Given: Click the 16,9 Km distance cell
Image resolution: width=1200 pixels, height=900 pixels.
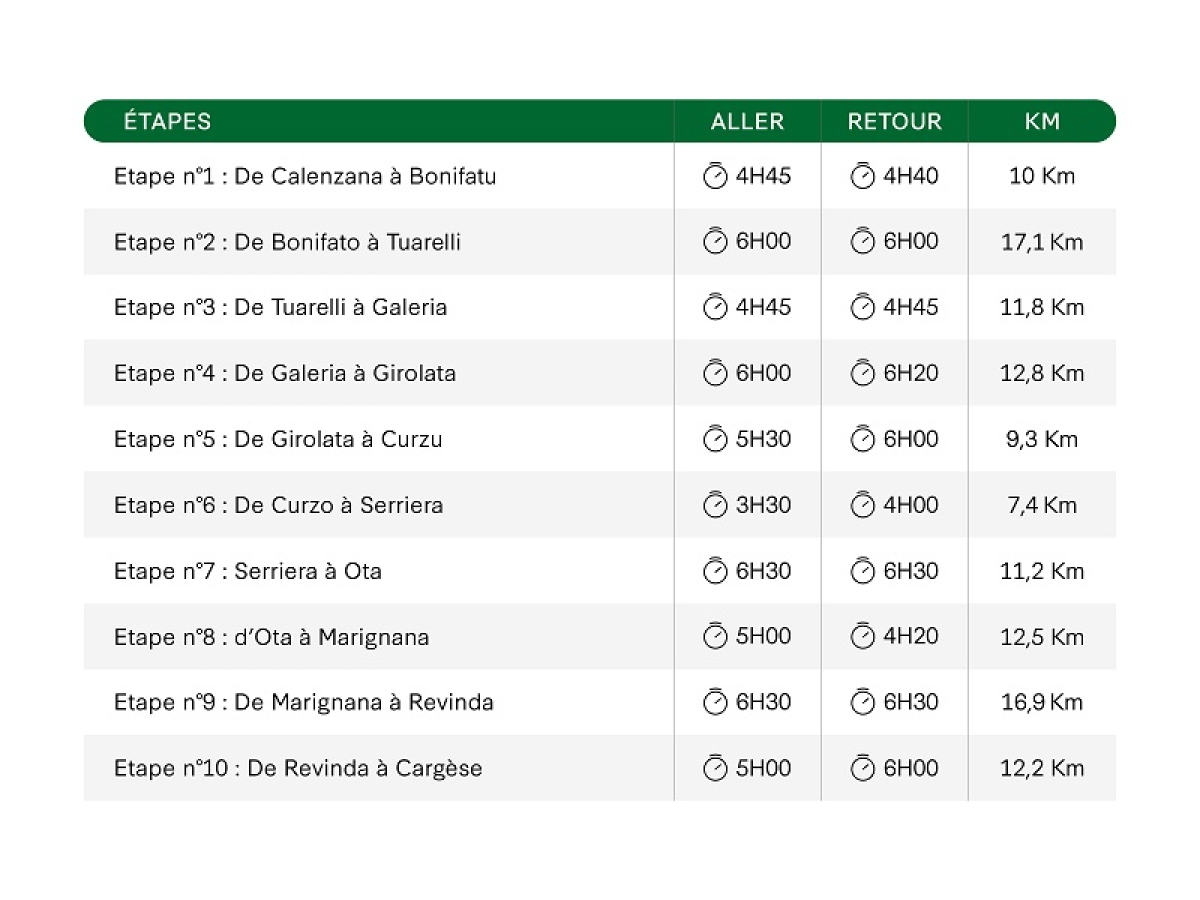Looking at the screenshot, I should tap(1042, 702).
